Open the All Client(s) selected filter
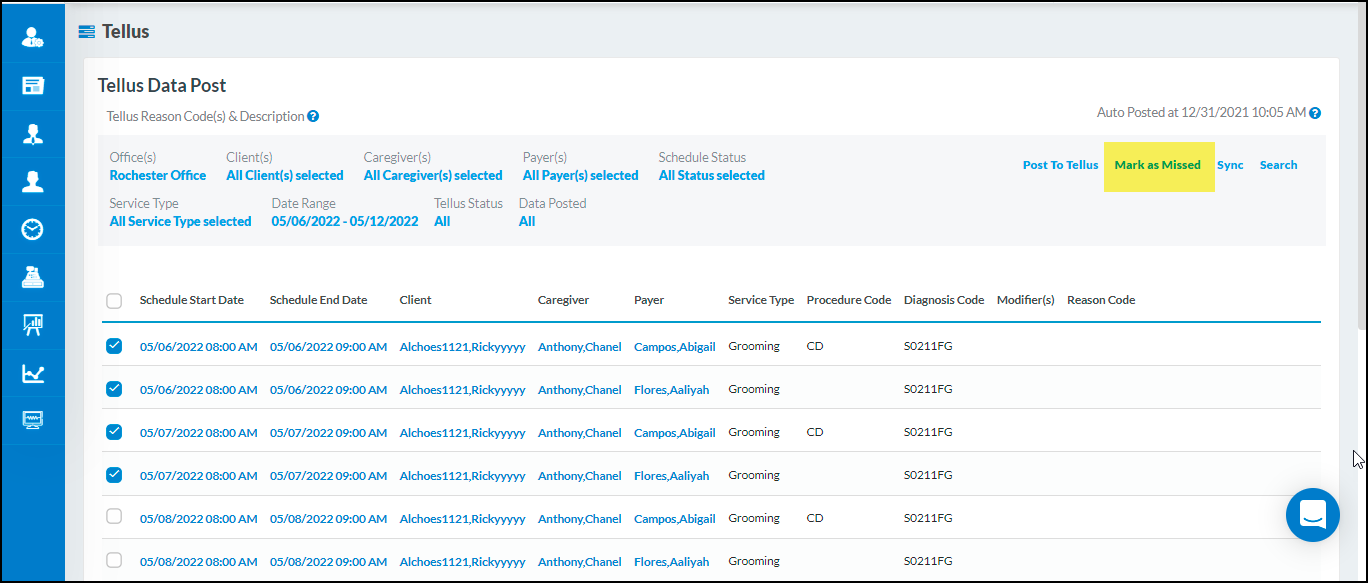Screen dimensions: 1368x583 point(284,174)
